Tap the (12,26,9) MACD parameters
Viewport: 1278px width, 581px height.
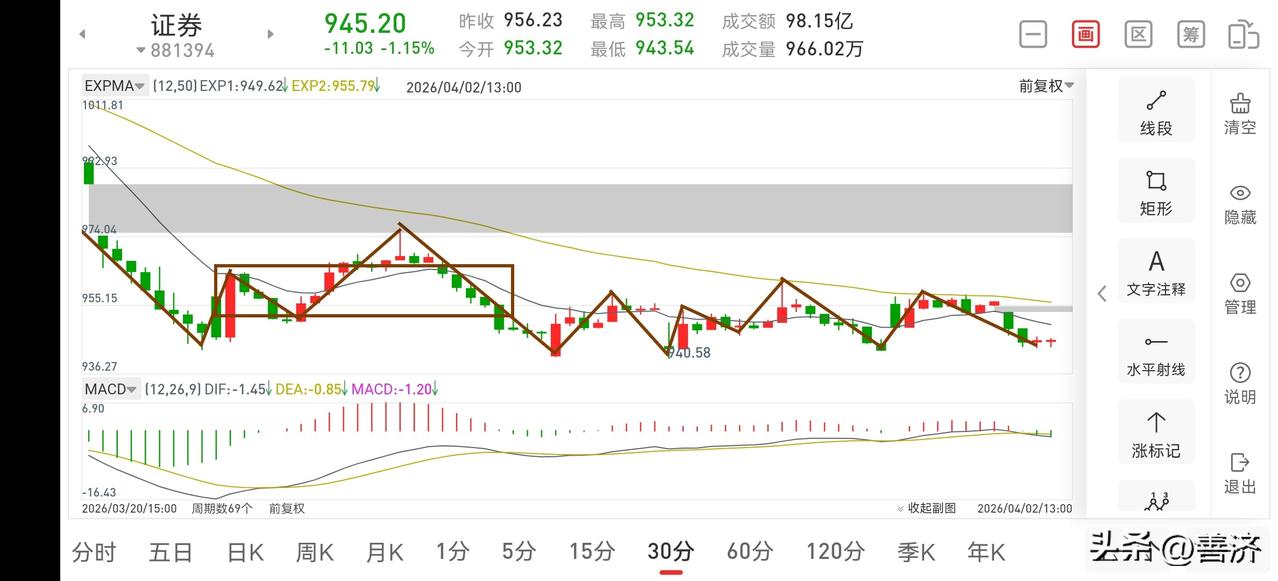(x=171, y=389)
